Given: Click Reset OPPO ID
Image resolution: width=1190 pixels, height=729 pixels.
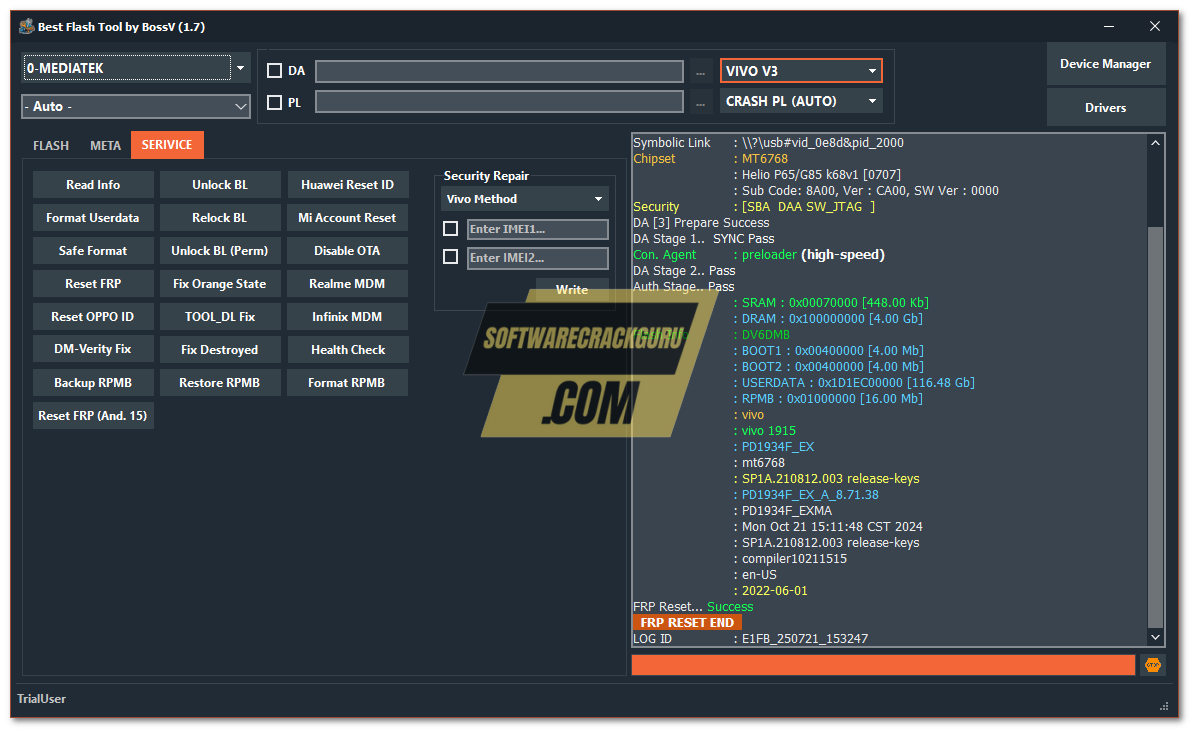Looking at the screenshot, I should coord(93,316).
